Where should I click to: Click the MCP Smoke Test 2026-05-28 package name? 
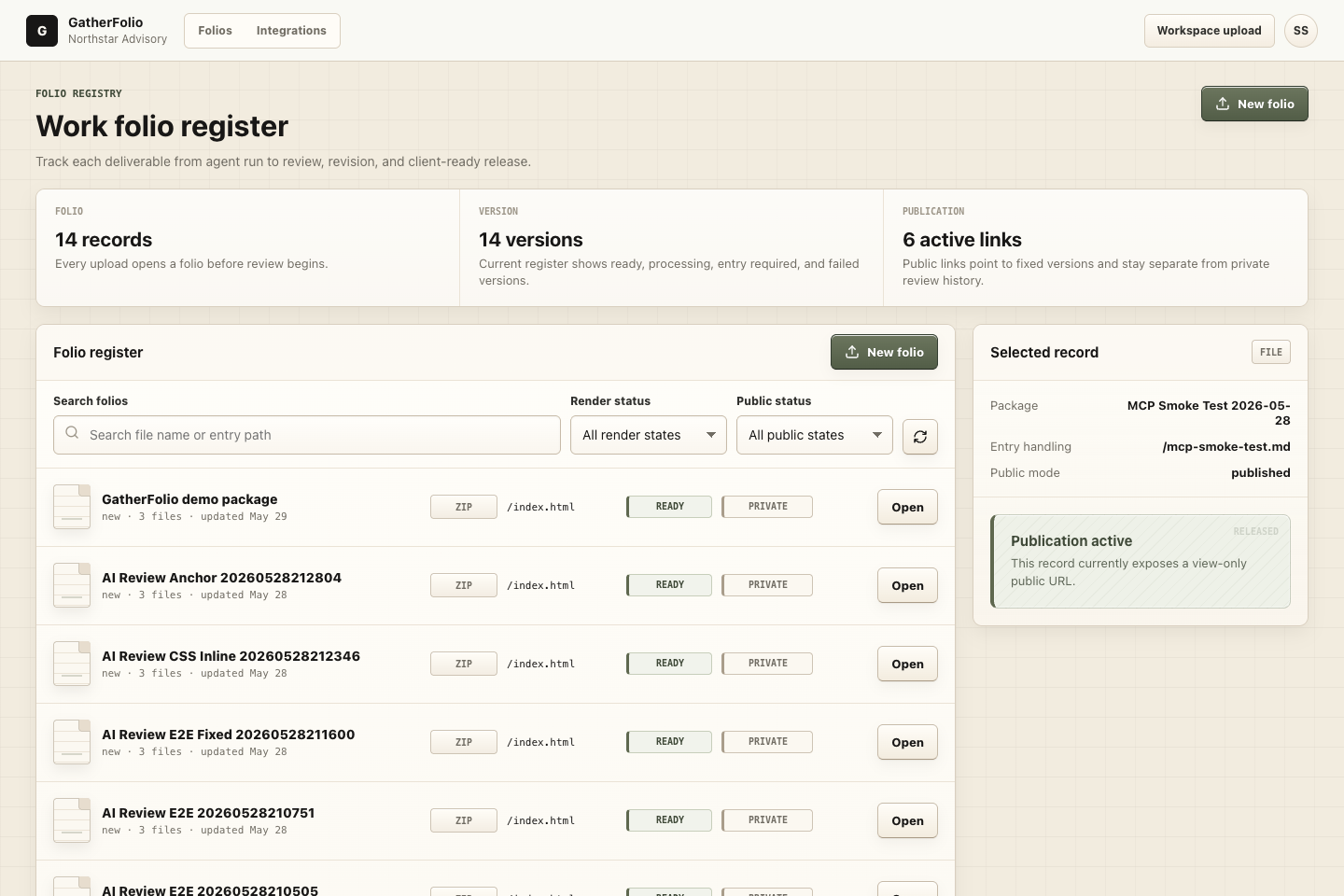(x=1209, y=413)
